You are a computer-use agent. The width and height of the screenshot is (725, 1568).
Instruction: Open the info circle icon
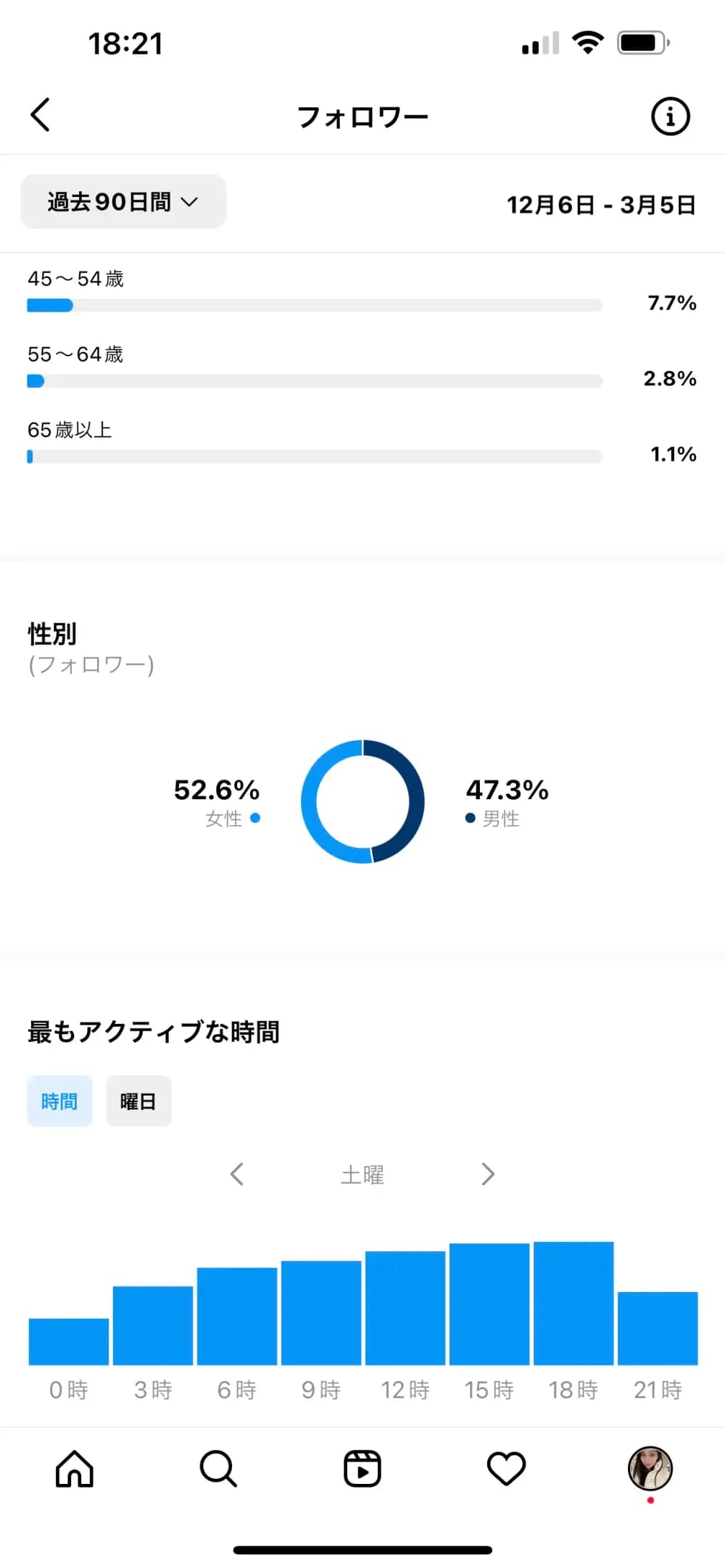pos(670,116)
